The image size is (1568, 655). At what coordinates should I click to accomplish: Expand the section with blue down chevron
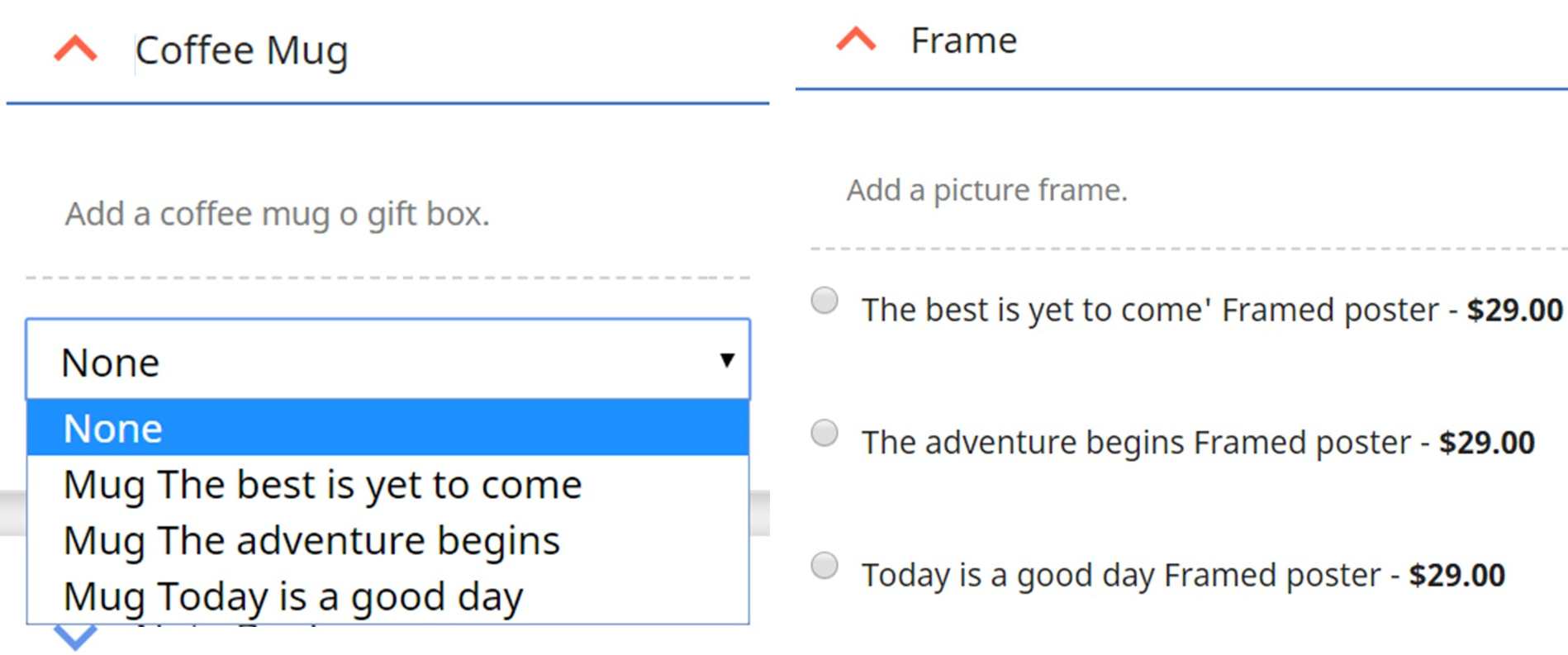coord(75,637)
